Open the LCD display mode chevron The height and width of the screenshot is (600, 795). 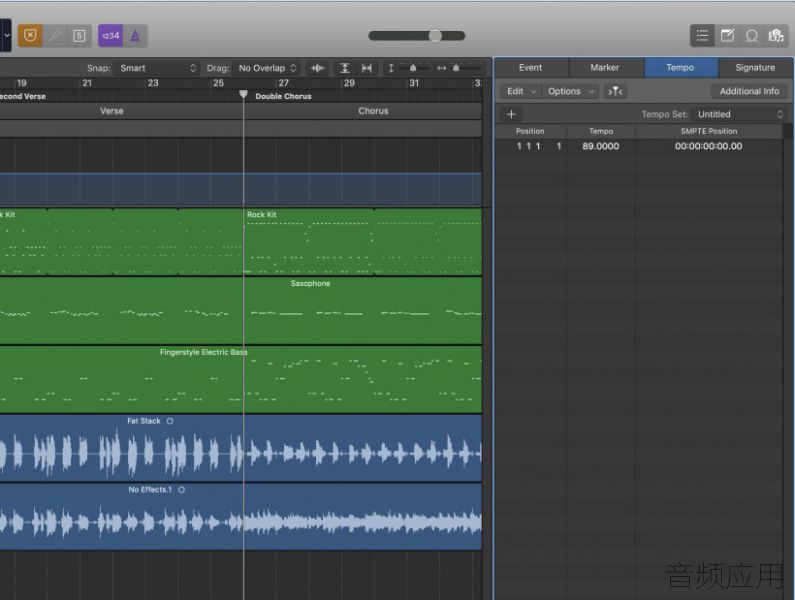[x=7, y=36]
